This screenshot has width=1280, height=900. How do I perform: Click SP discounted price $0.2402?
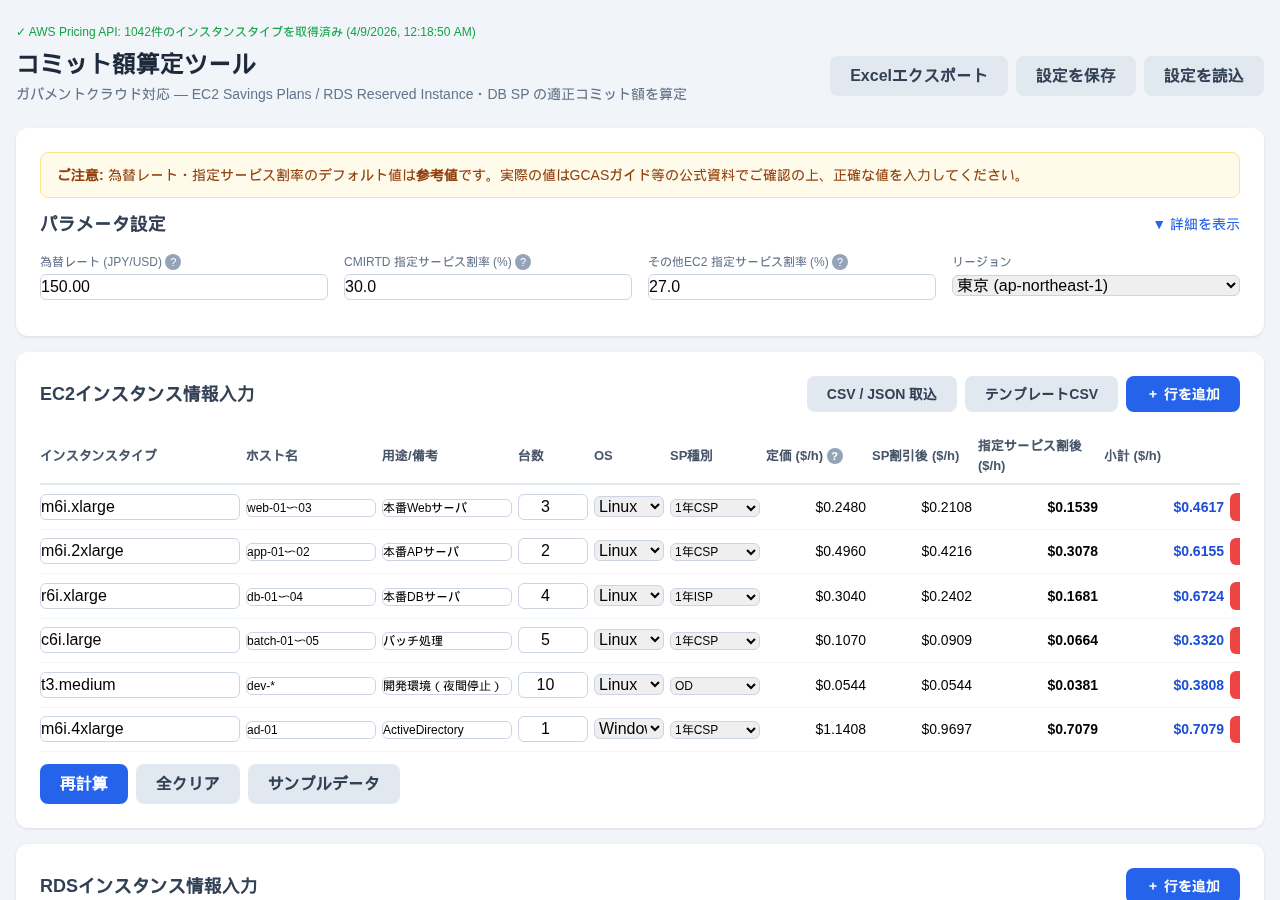pyautogui.click(x=947, y=596)
